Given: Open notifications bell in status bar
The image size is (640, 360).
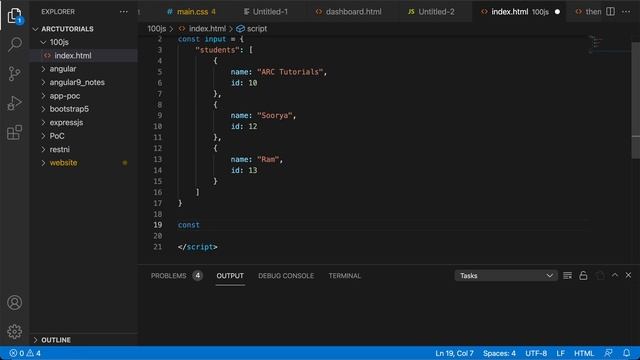Looking at the screenshot, I should tap(627, 353).
